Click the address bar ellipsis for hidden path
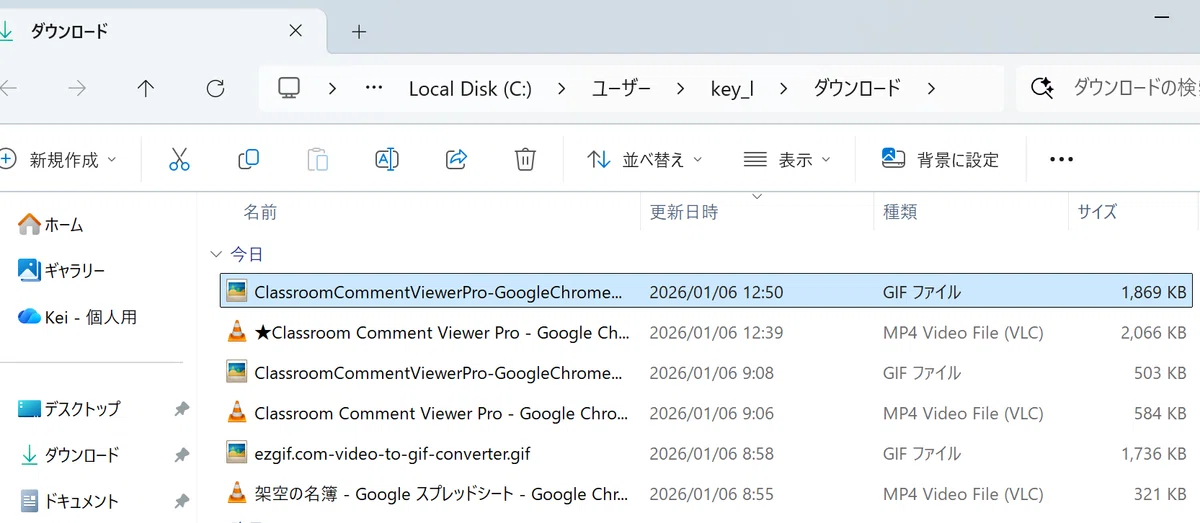Image resolution: width=1200 pixels, height=523 pixels. pos(374,88)
